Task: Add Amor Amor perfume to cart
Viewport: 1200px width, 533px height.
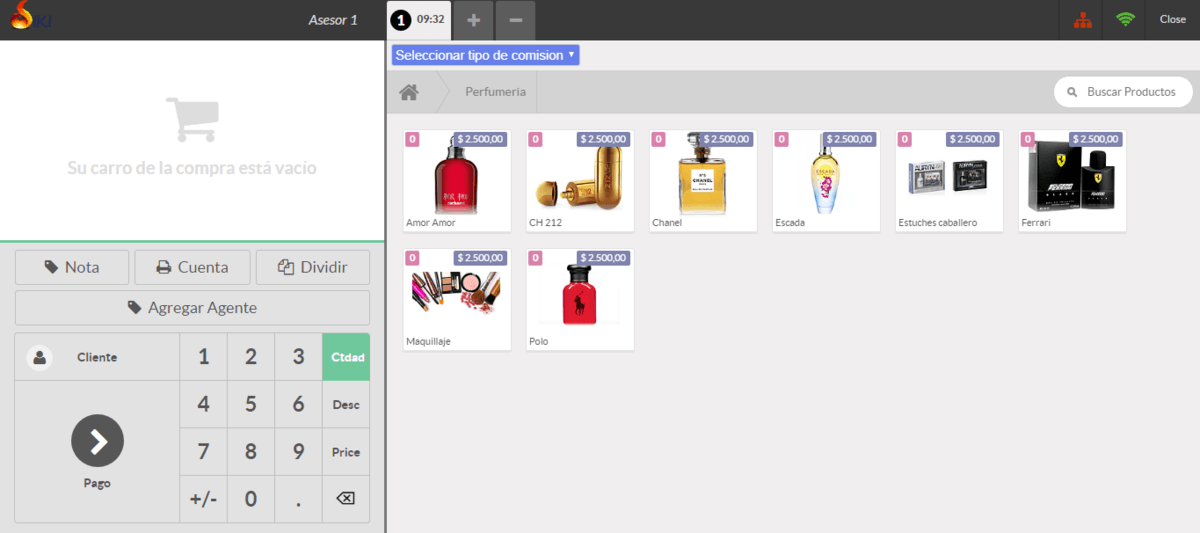Action: click(x=457, y=181)
